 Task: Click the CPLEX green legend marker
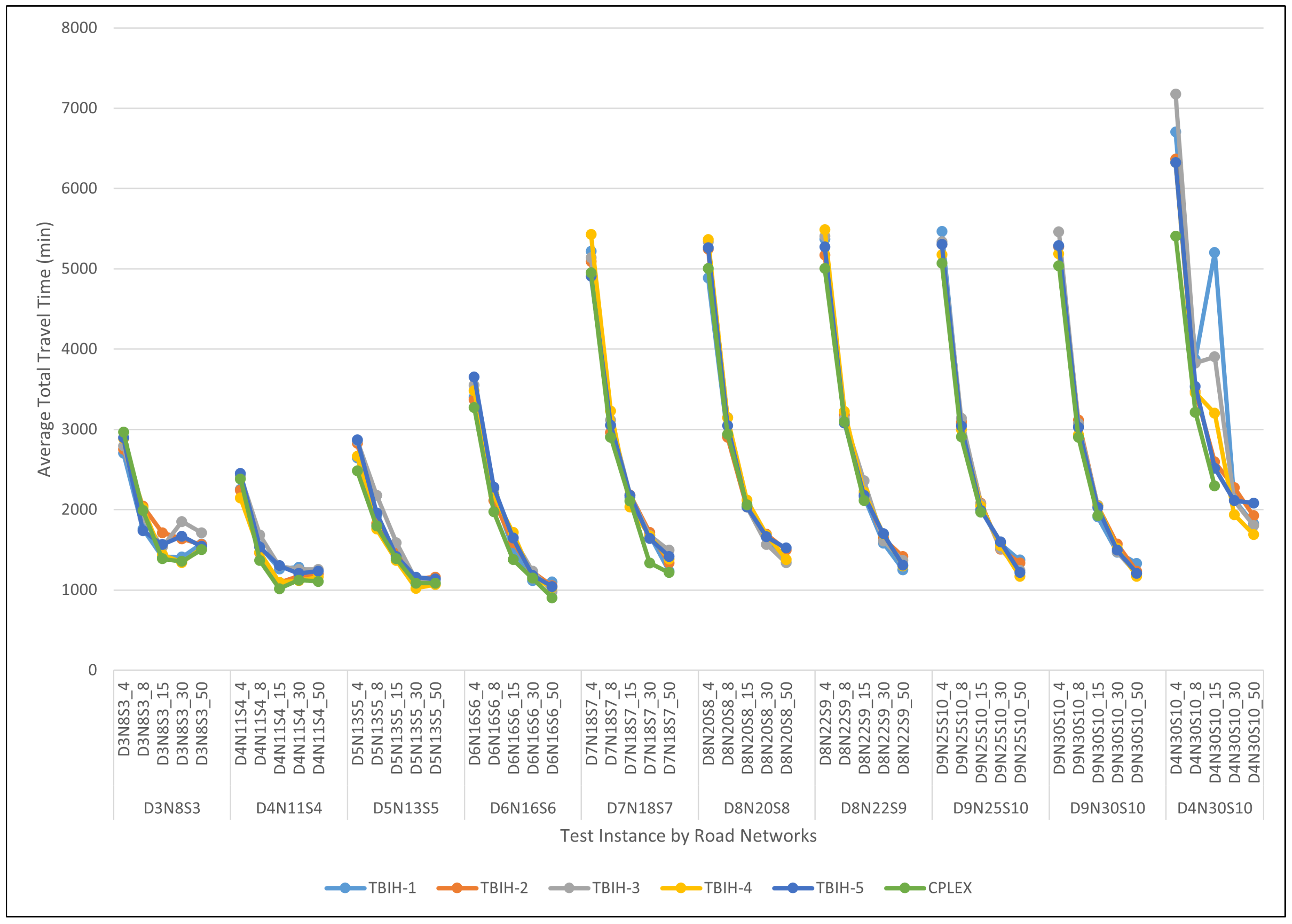(x=905, y=888)
